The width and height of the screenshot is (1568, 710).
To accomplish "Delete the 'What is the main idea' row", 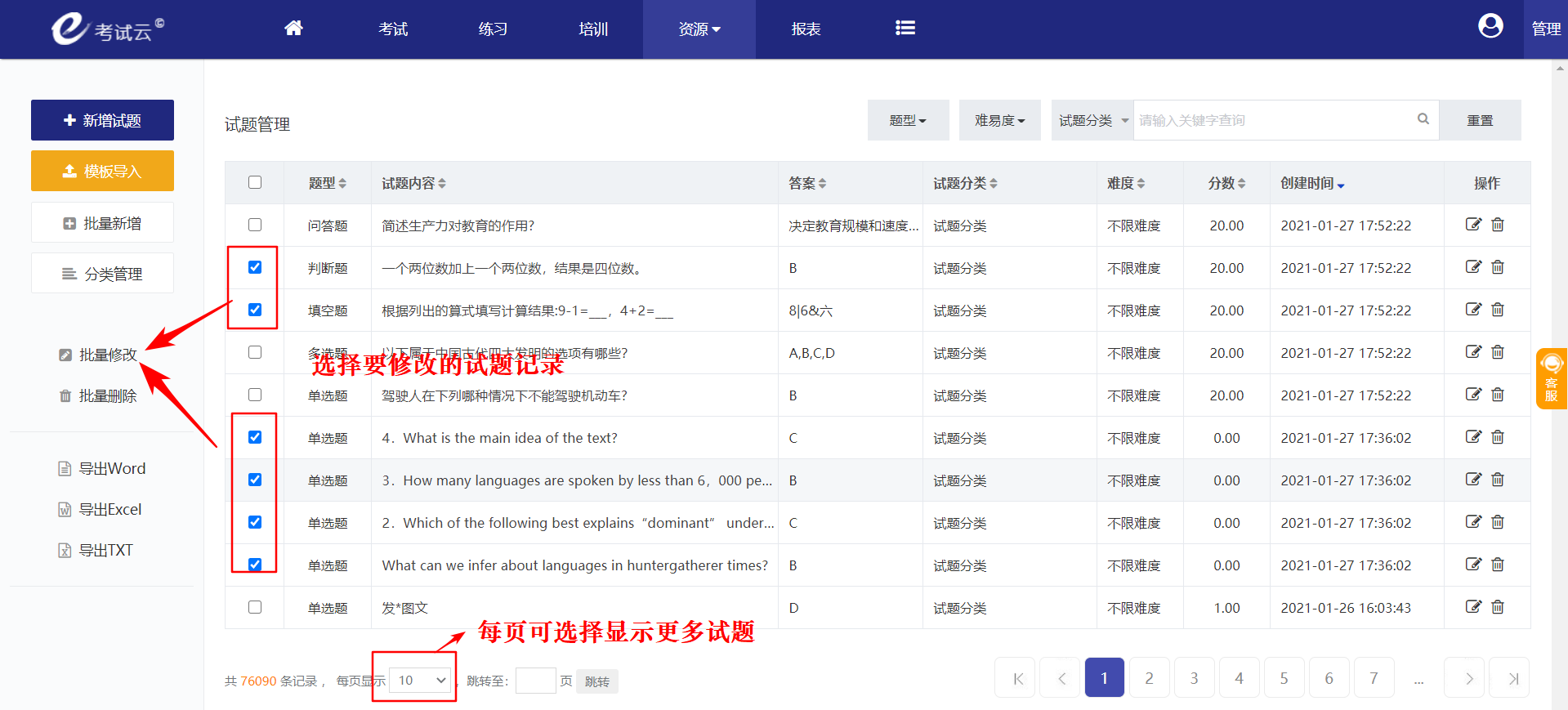I will pyautogui.click(x=1498, y=437).
